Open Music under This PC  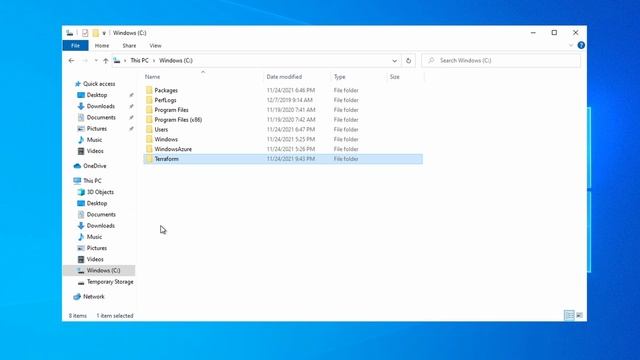(x=94, y=237)
